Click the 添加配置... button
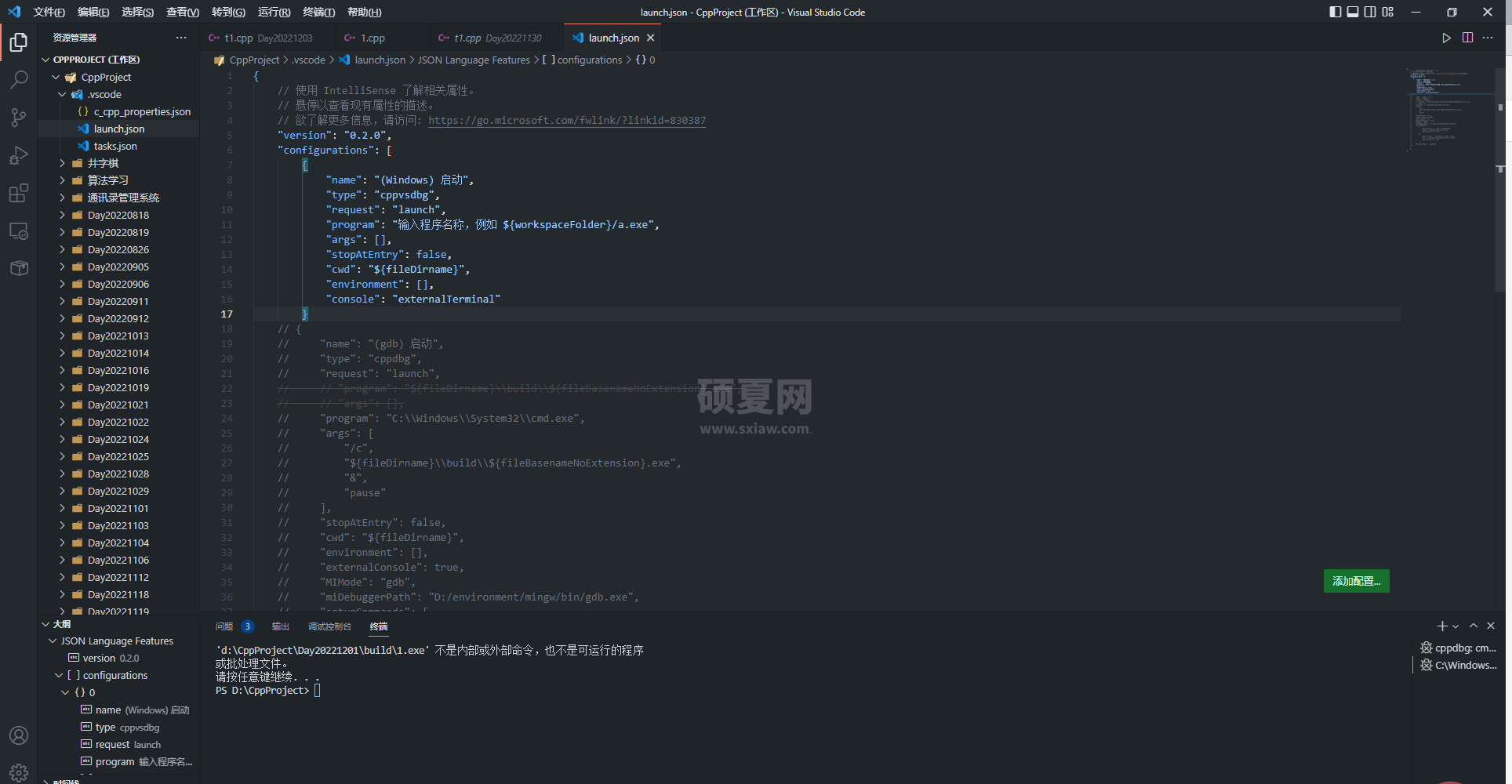The width and height of the screenshot is (1512, 784). [x=1356, y=581]
